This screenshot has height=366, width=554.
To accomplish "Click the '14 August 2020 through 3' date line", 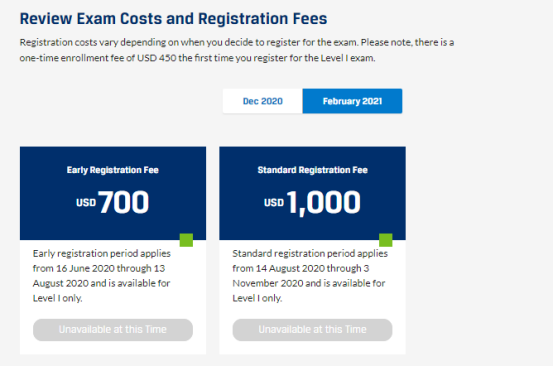I will click(301, 268).
